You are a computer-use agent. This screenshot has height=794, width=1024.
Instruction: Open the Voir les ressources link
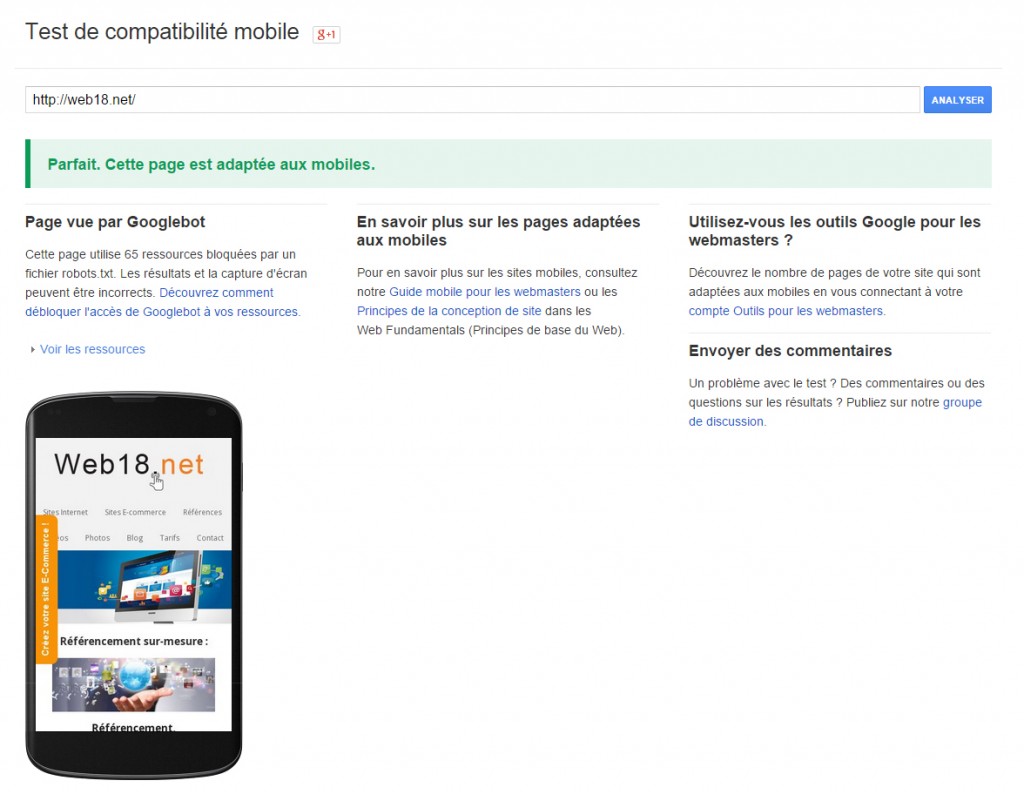[x=92, y=349]
